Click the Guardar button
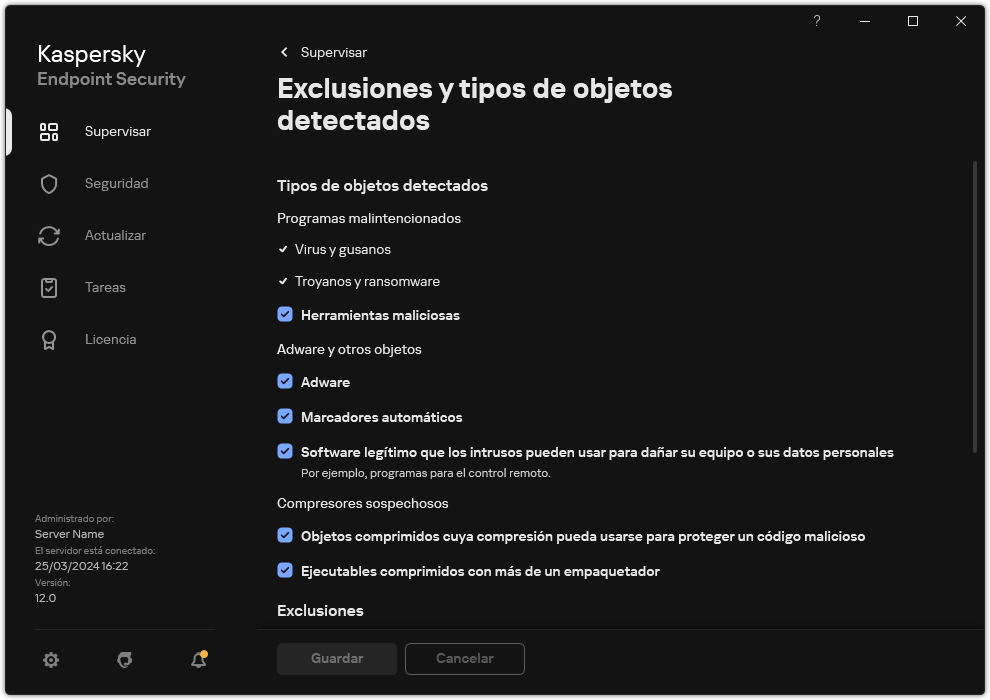 (336, 658)
